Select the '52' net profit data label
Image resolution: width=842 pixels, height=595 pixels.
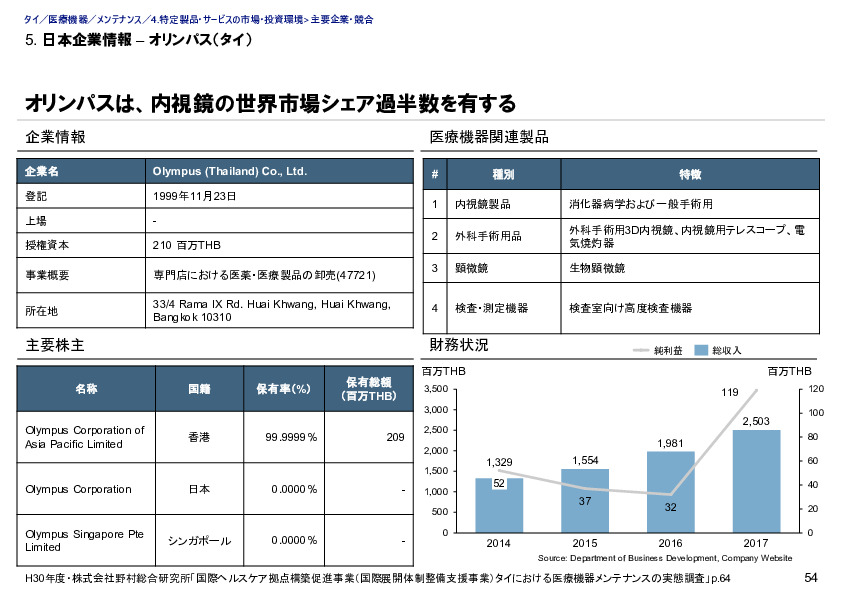499,483
